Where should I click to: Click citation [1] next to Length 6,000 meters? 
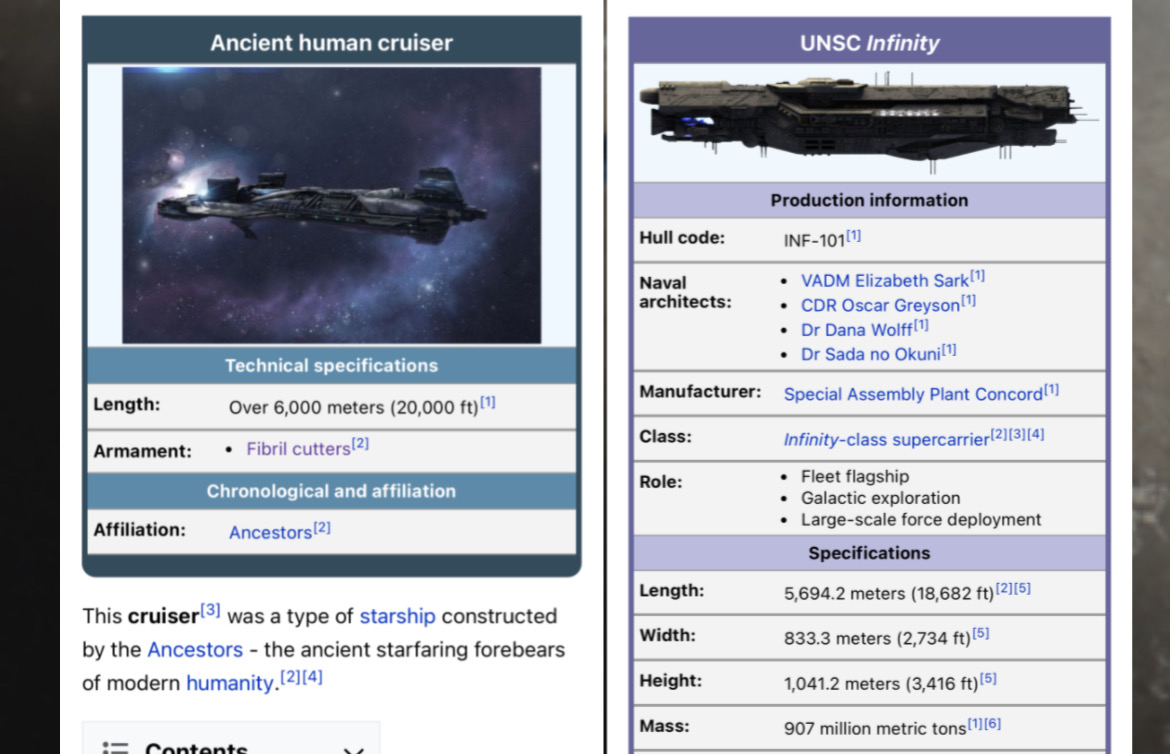(487, 403)
